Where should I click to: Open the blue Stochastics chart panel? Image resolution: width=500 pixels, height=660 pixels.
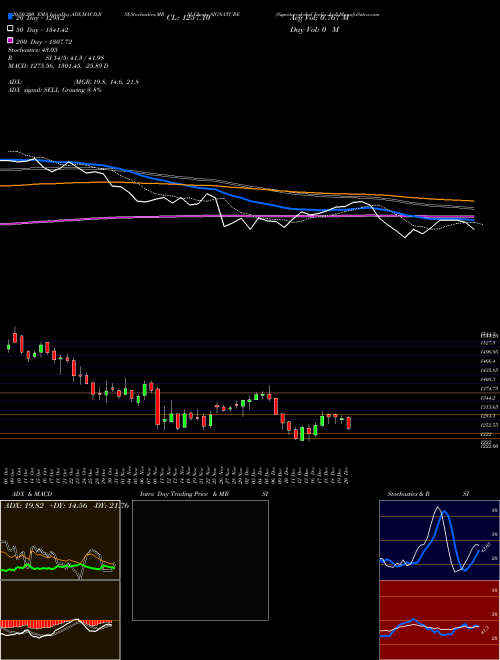click(439, 540)
